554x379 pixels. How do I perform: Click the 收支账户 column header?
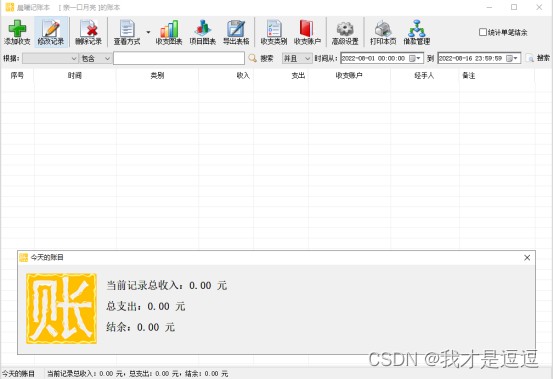point(349,76)
